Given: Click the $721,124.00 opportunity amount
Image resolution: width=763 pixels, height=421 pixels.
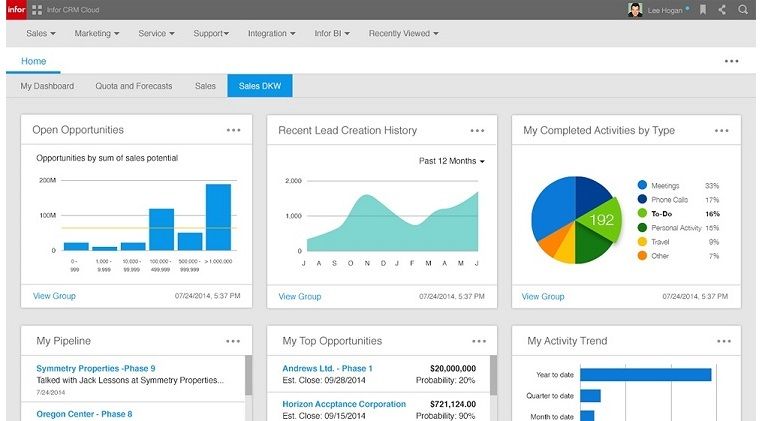Looking at the screenshot, I should 453,404.
